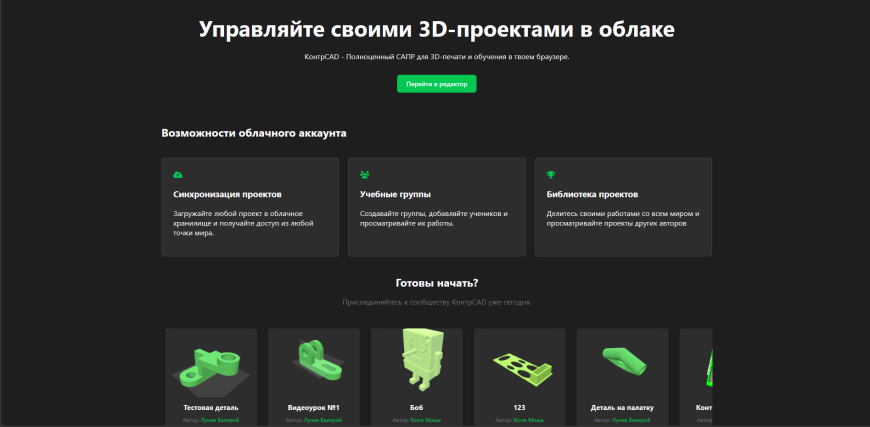Open author Лунев Валерий under Тестовая деталь

[220, 420]
